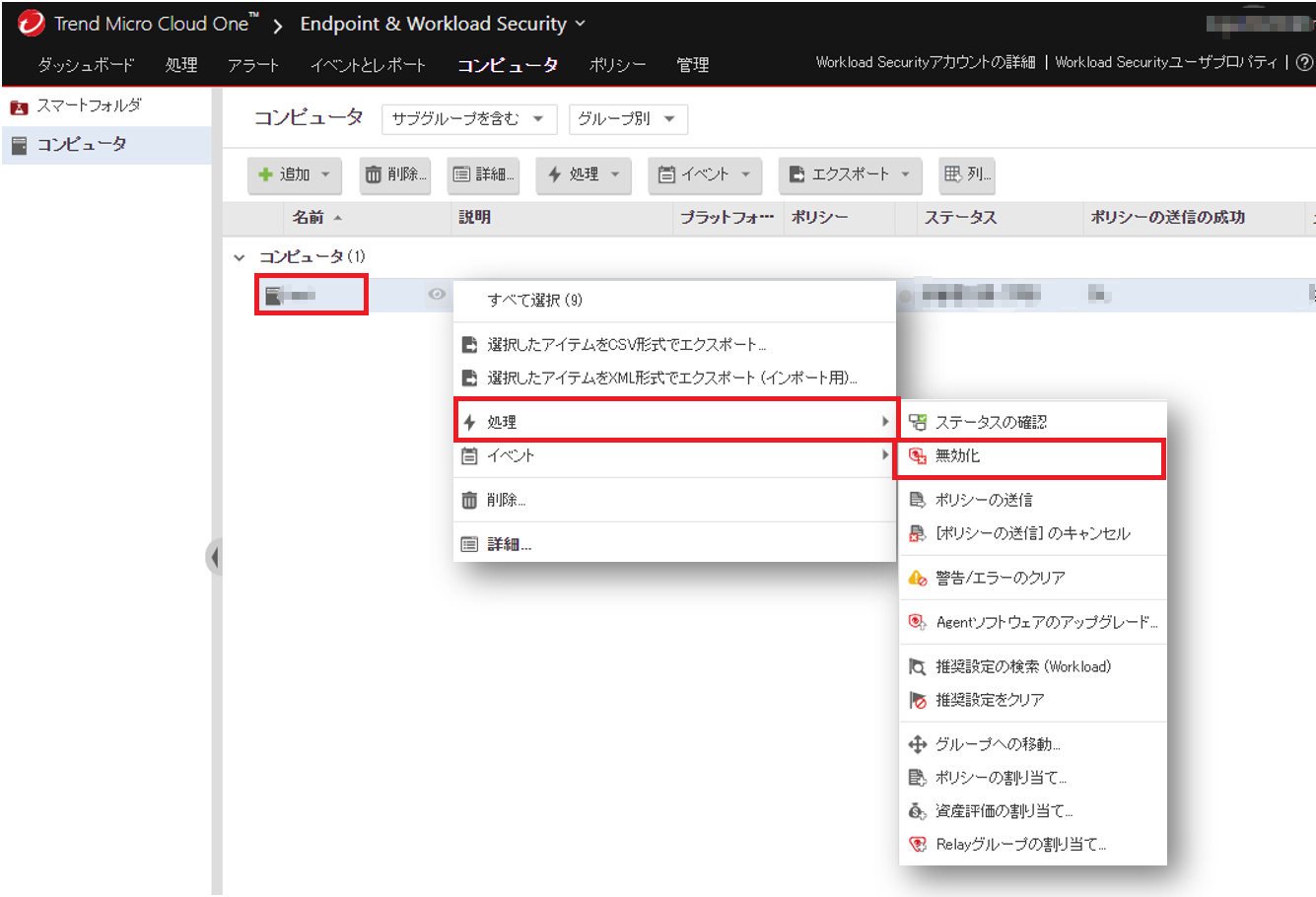Click the 追加 button in toolbar
The height and width of the screenshot is (897, 1316).
click(294, 174)
